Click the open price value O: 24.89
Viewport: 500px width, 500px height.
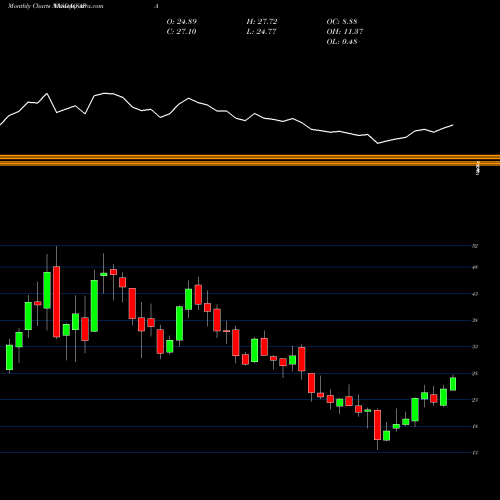pyautogui.click(x=182, y=22)
